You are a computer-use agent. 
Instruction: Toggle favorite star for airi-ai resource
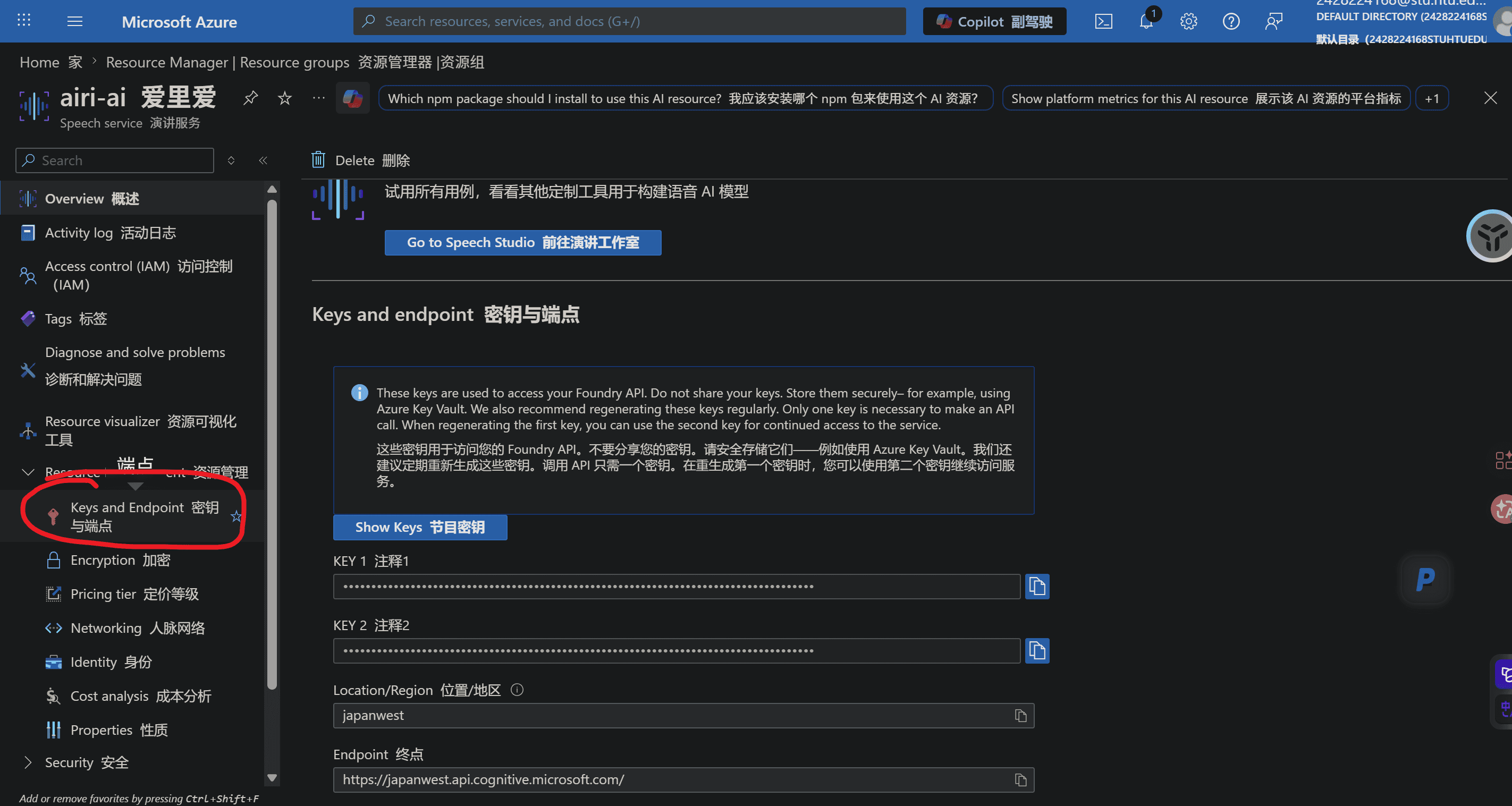tap(285, 97)
